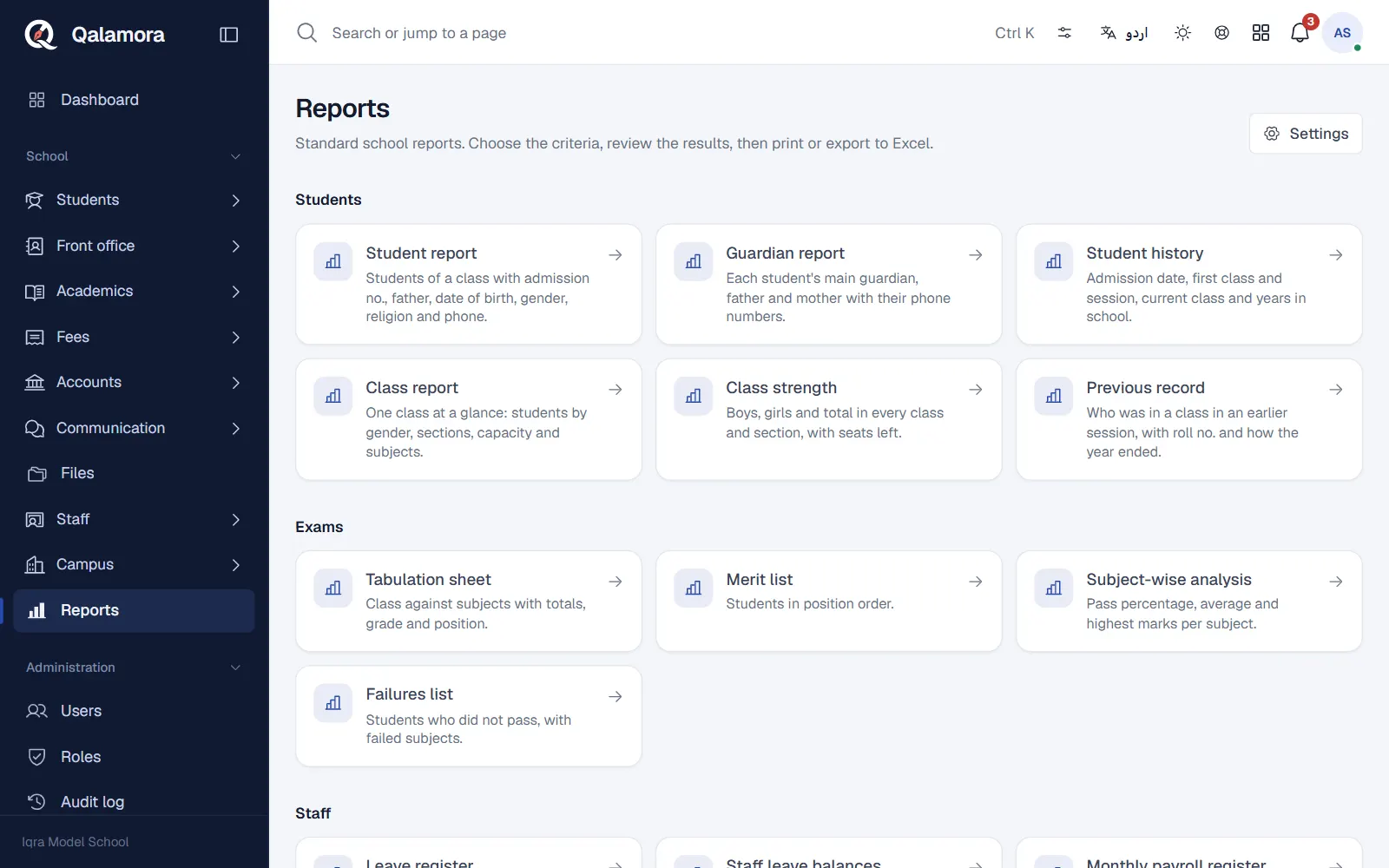Open the Student report card
Screen dimensions: 1389x868
(469, 285)
